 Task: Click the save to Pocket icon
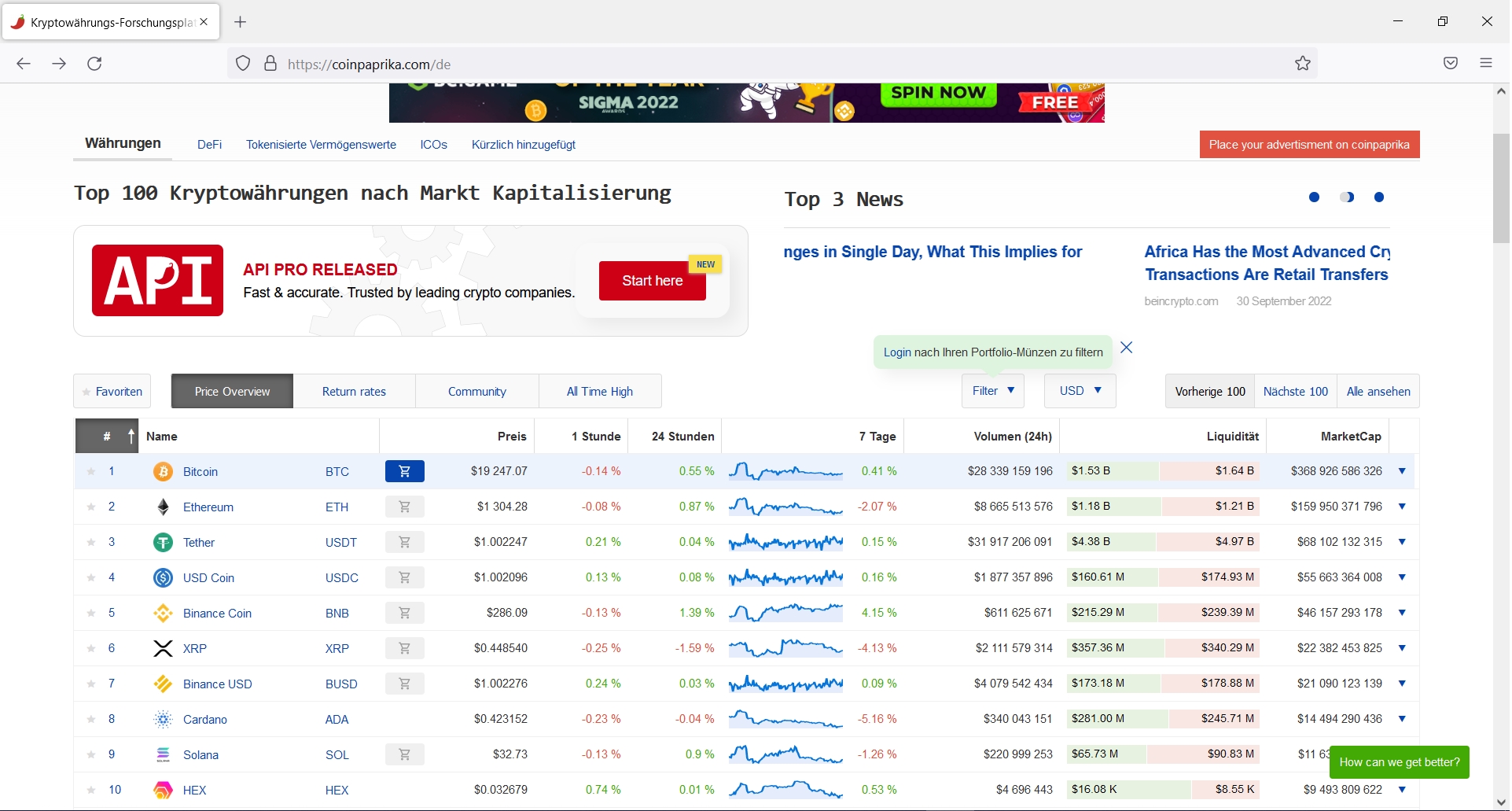click(1451, 63)
